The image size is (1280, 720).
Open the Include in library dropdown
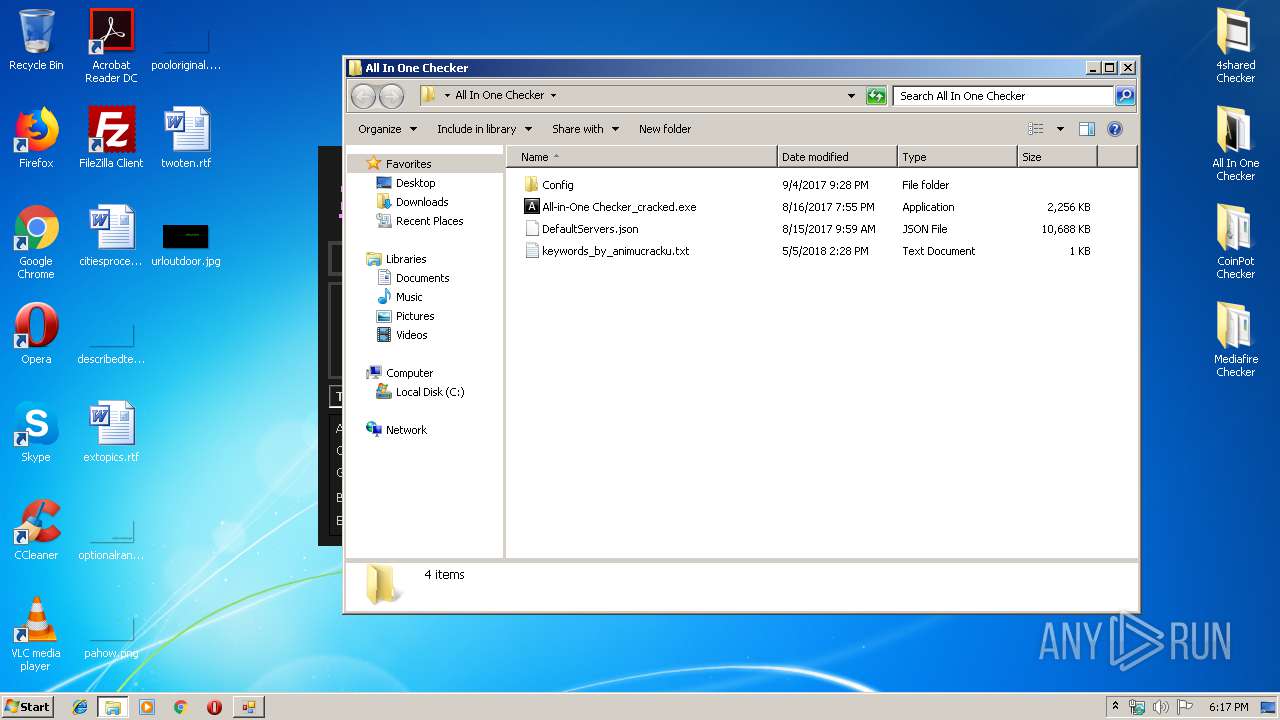point(484,129)
